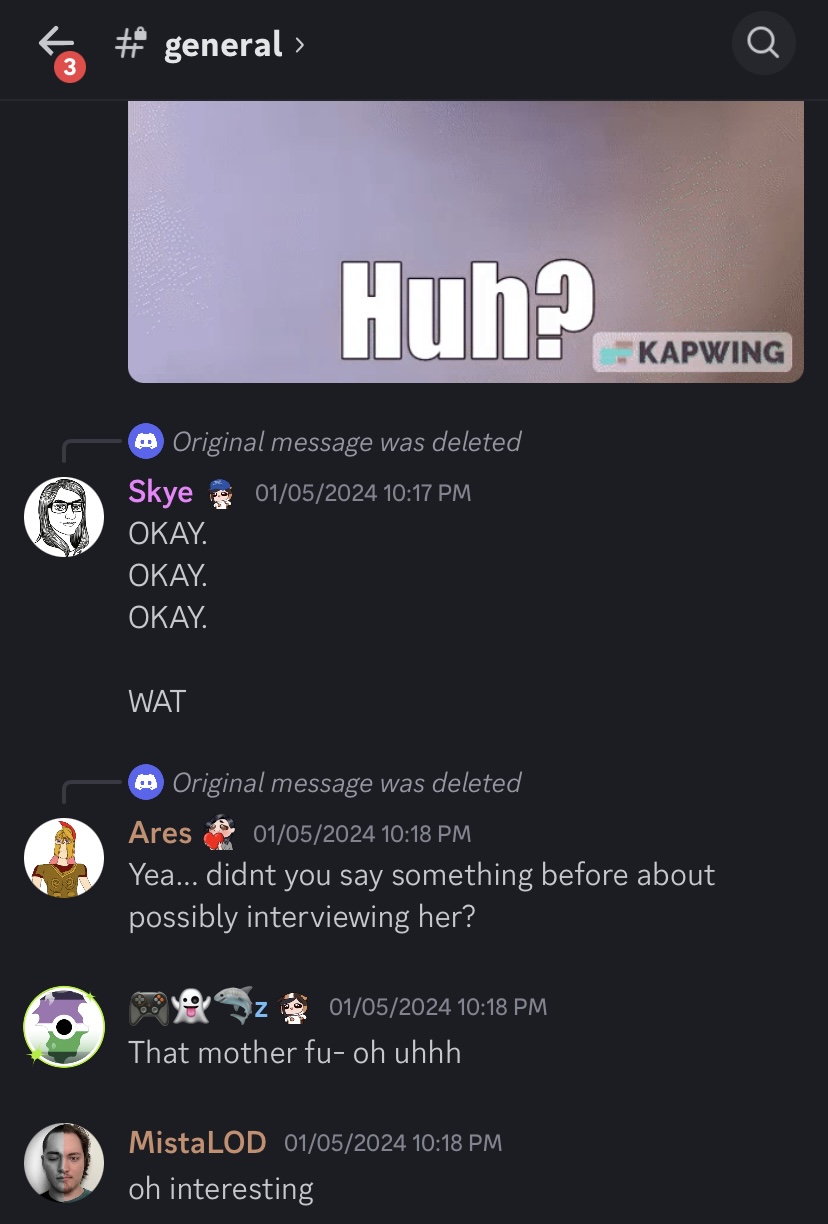Tap the Ares username
This screenshot has width=828, height=1224.
160,833
